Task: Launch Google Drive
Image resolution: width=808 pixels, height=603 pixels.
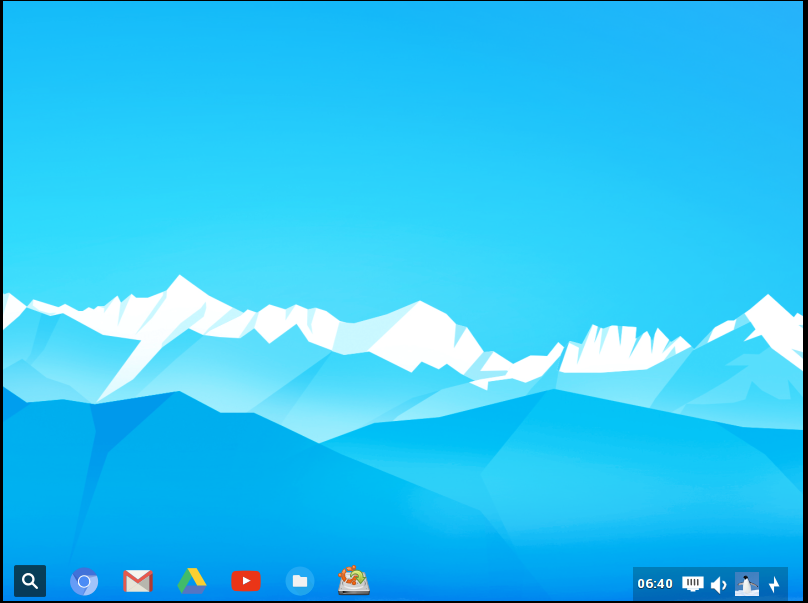Action: (192, 581)
